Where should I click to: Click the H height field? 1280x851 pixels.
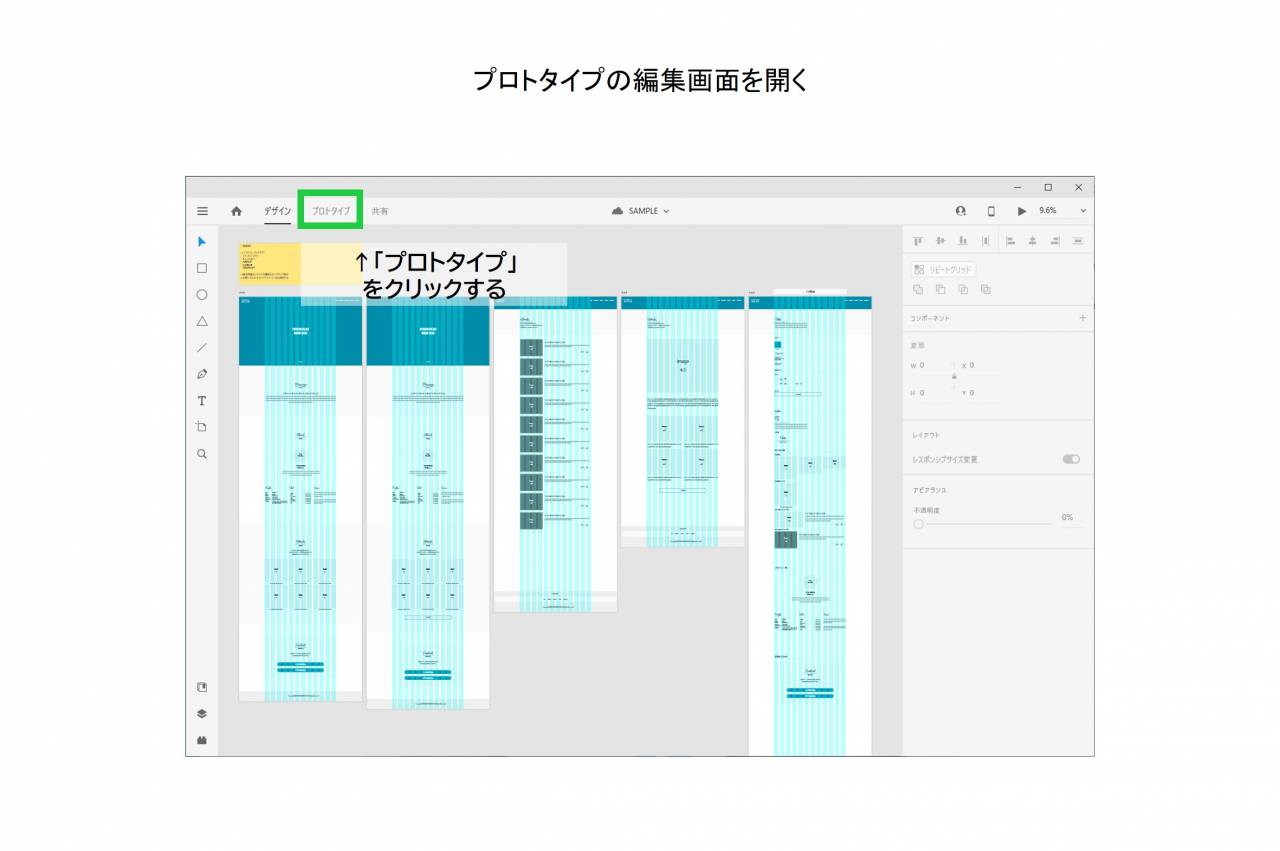click(930, 393)
